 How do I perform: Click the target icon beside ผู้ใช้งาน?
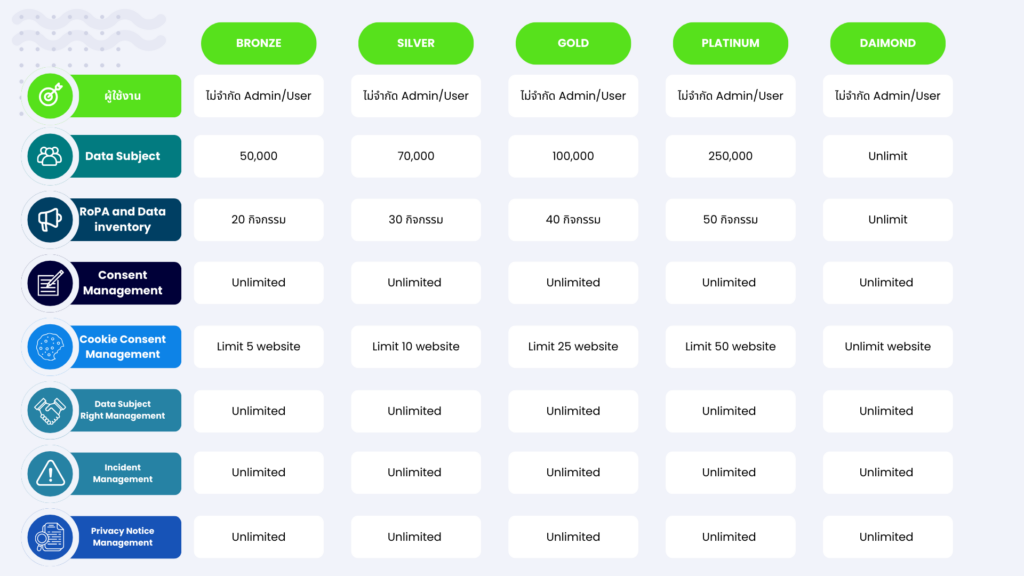(49, 96)
